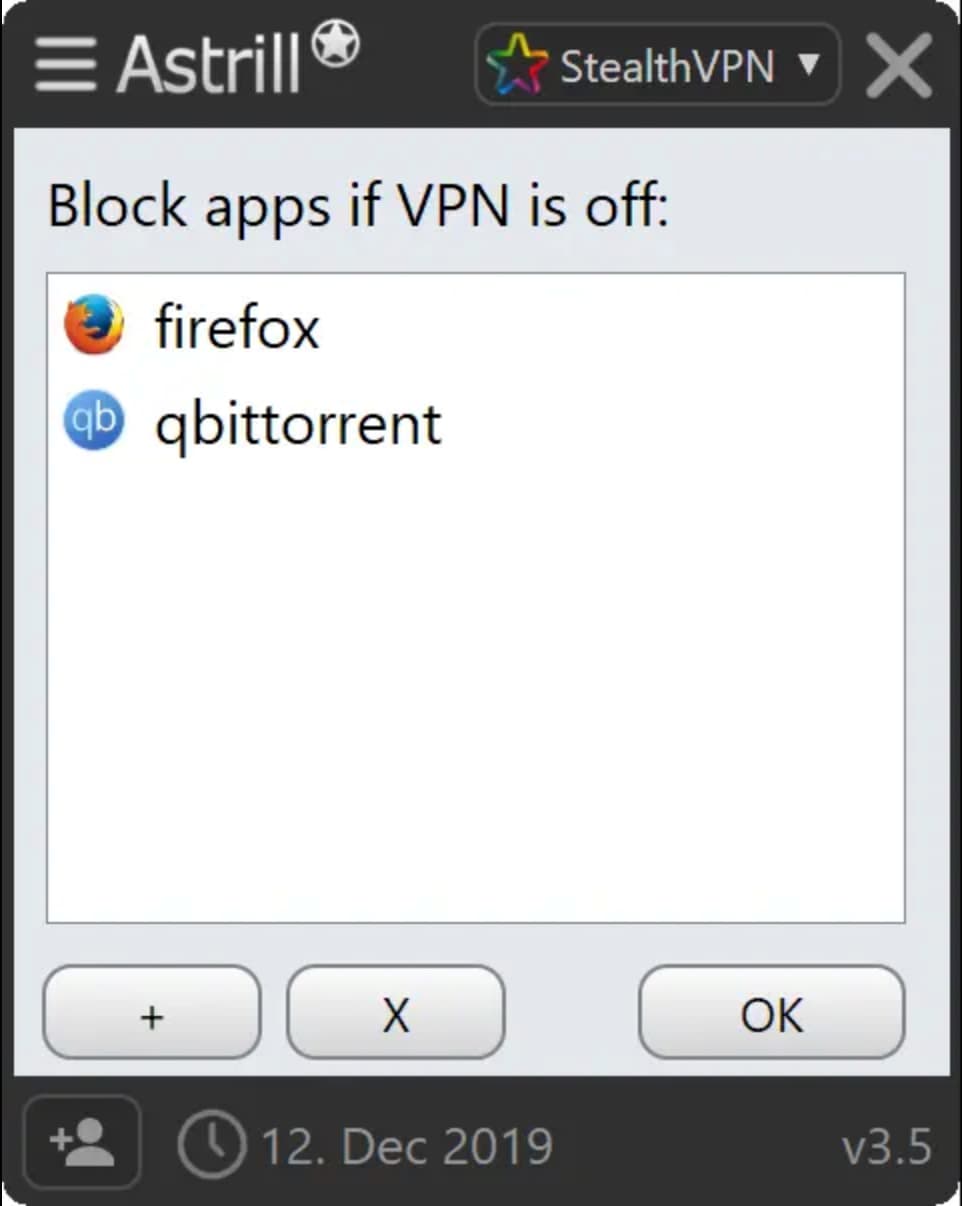Add an app with the plus button
Viewport: 962px width, 1206px height.
152,1013
